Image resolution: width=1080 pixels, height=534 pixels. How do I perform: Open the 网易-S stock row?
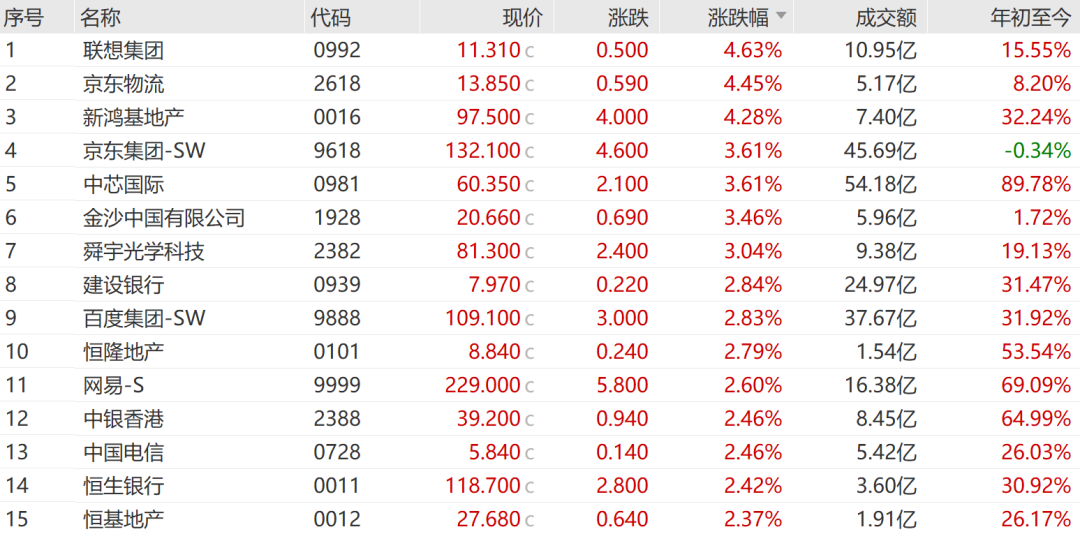[118, 385]
